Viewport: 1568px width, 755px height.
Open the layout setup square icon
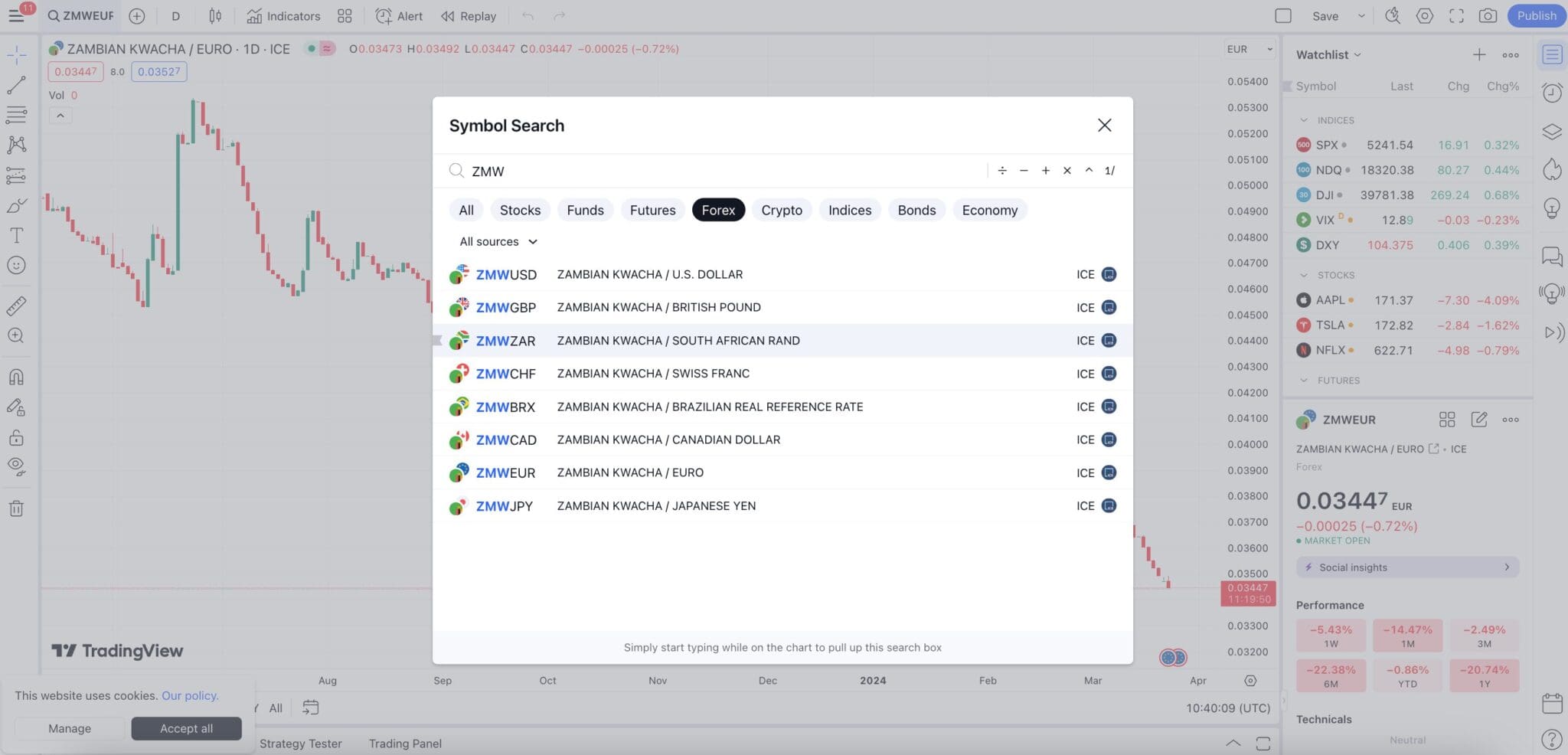coord(1283,16)
